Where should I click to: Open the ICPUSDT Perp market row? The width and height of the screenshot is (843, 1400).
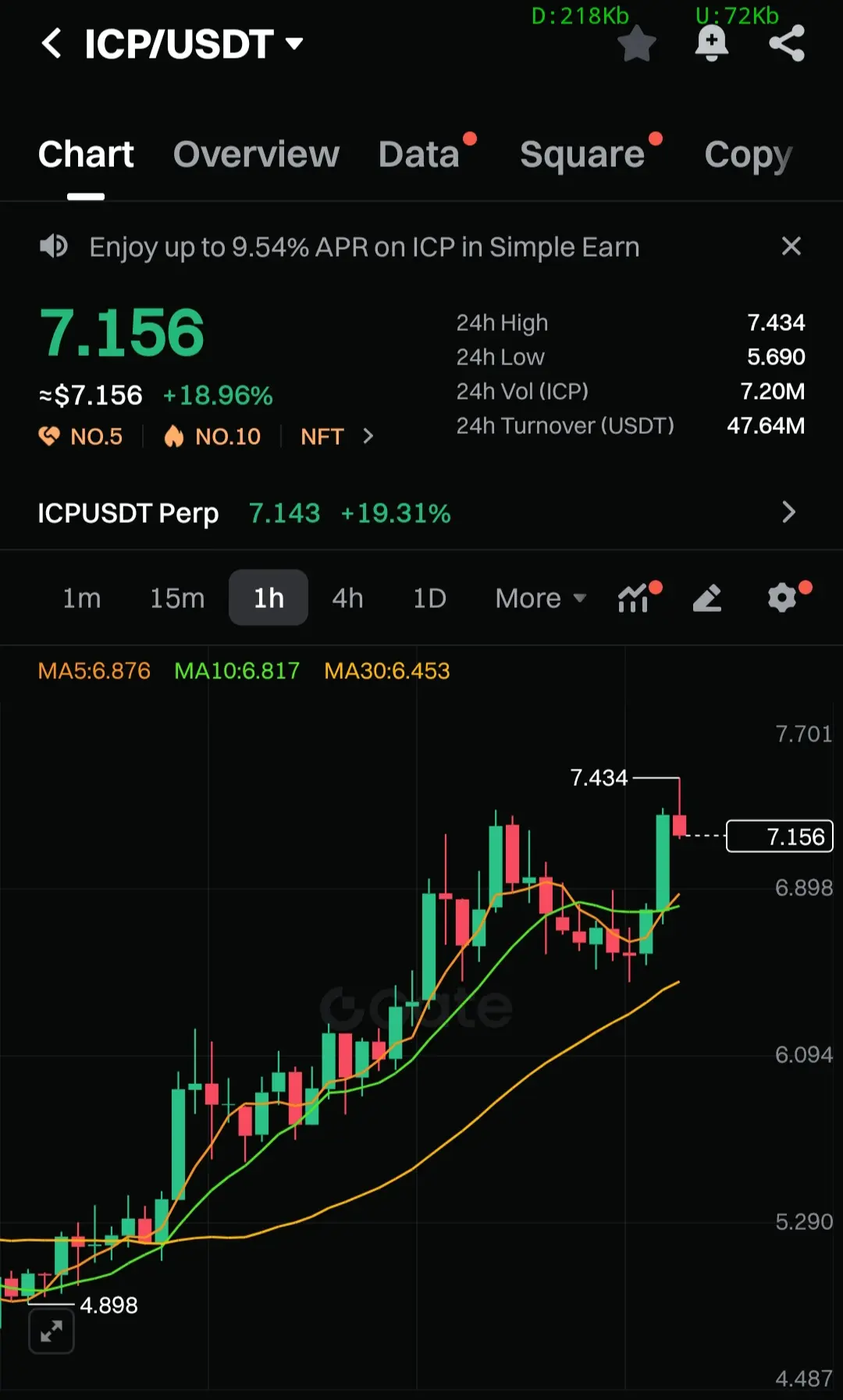point(421,513)
